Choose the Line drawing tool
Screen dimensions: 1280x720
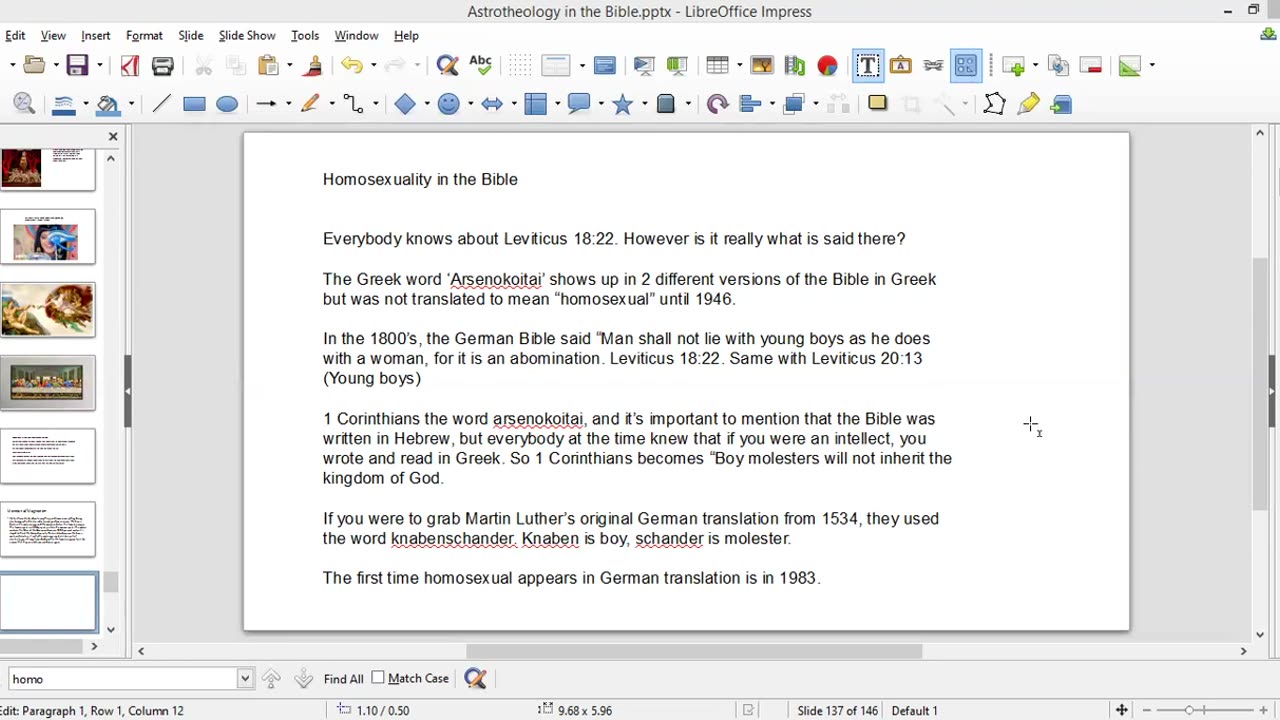tap(161, 104)
